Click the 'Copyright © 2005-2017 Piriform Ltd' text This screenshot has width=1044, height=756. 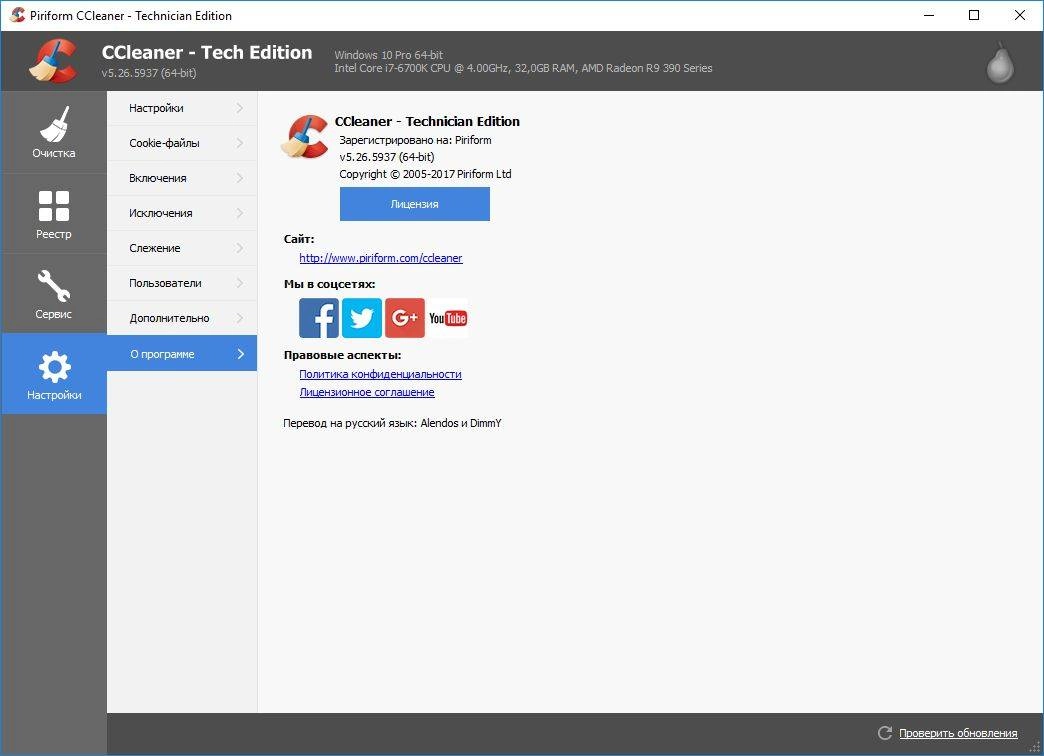(425, 174)
